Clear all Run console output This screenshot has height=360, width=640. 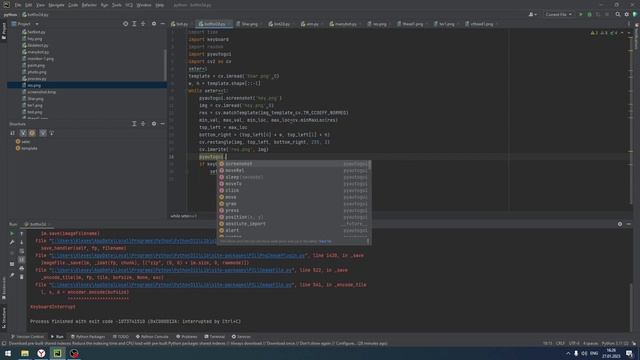[x=22, y=277]
